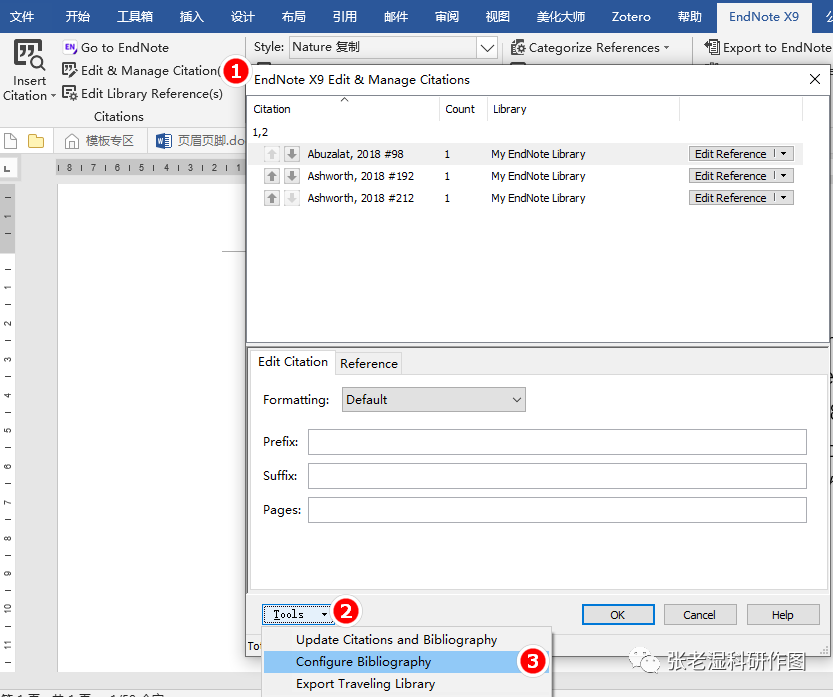Open the 插入 ribbon tab

[192, 16]
